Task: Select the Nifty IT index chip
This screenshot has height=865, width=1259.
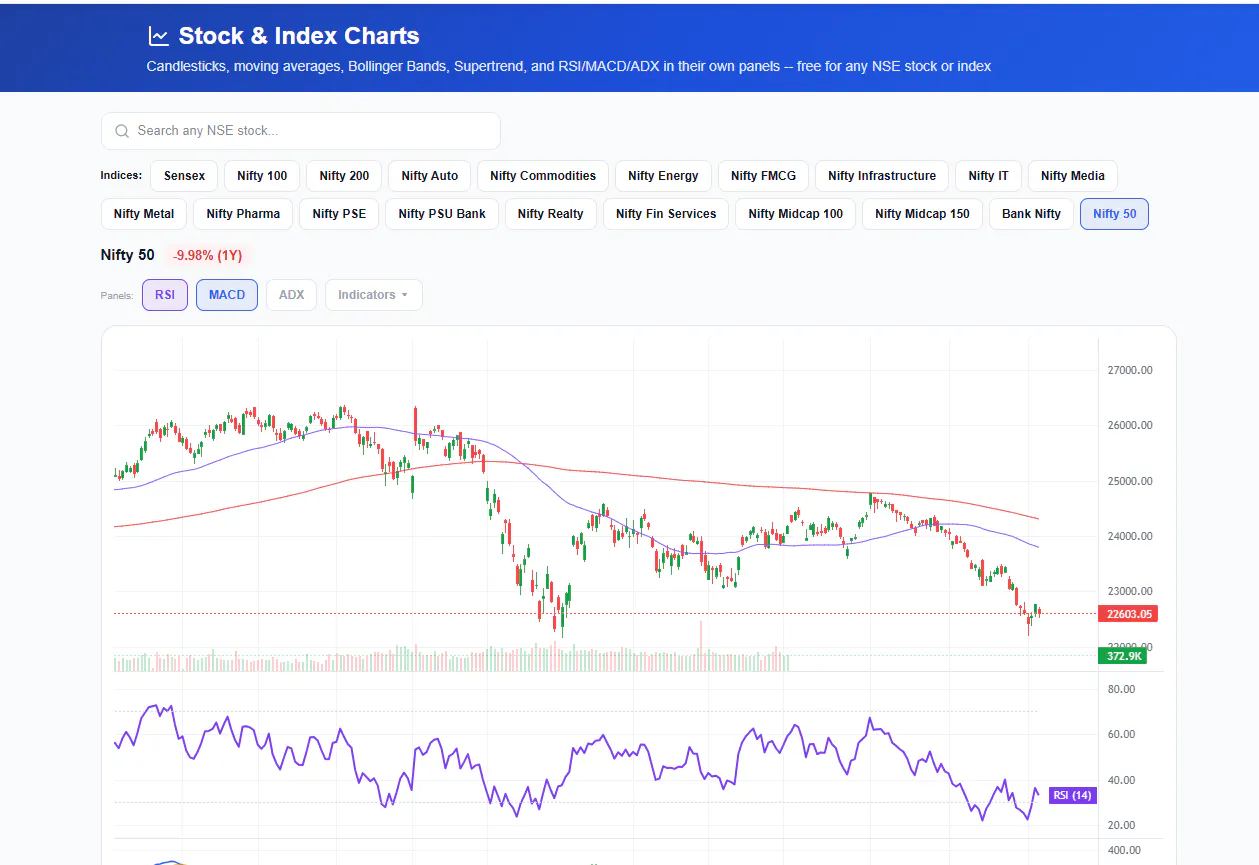Action: pos(988,176)
